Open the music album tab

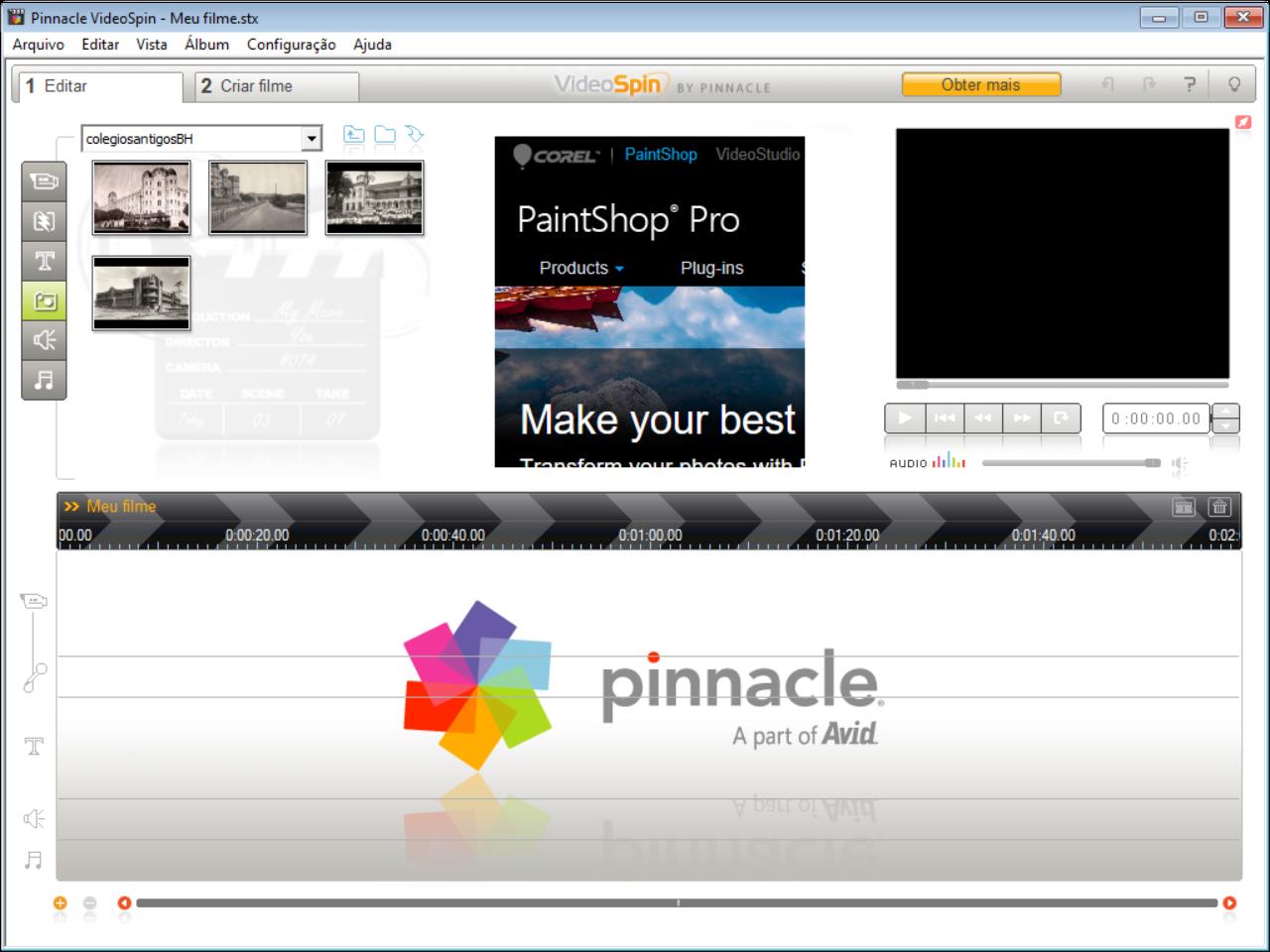[x=44, y=380]
